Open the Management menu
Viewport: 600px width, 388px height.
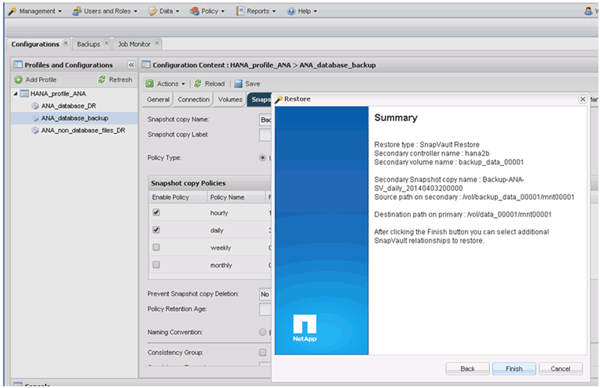[35, 11]
